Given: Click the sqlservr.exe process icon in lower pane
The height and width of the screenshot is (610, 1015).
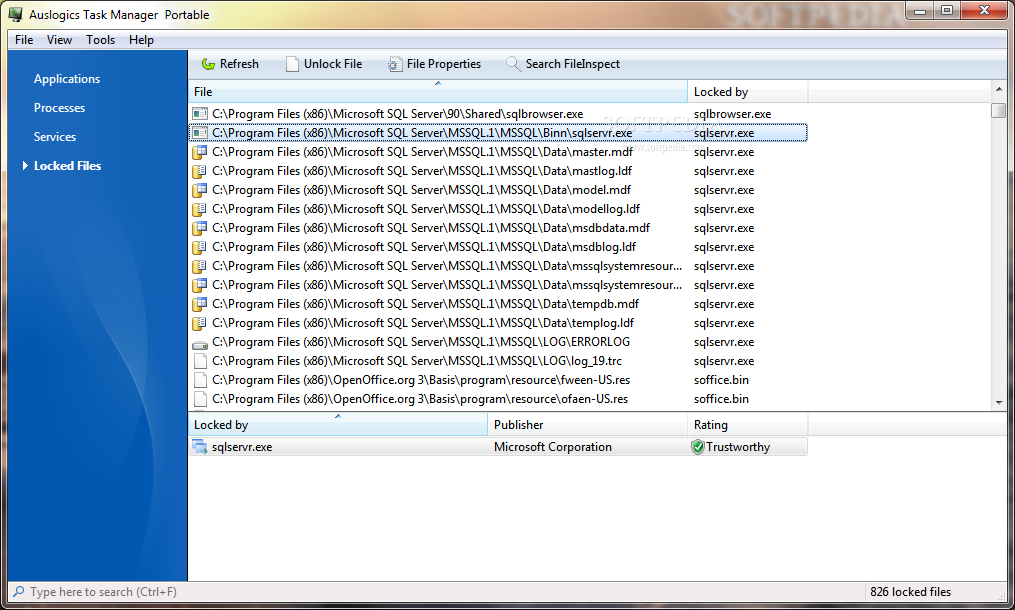Looking at the screenshot, I should (200, 447).
